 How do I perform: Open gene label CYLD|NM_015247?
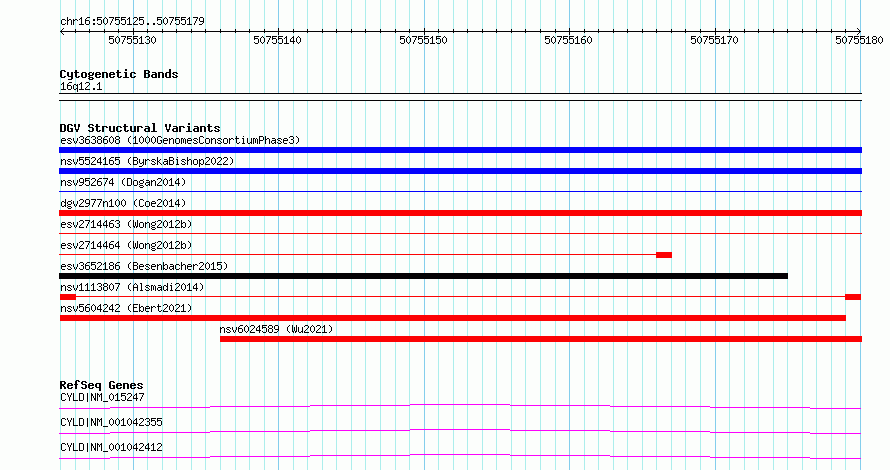click(102, 397)
